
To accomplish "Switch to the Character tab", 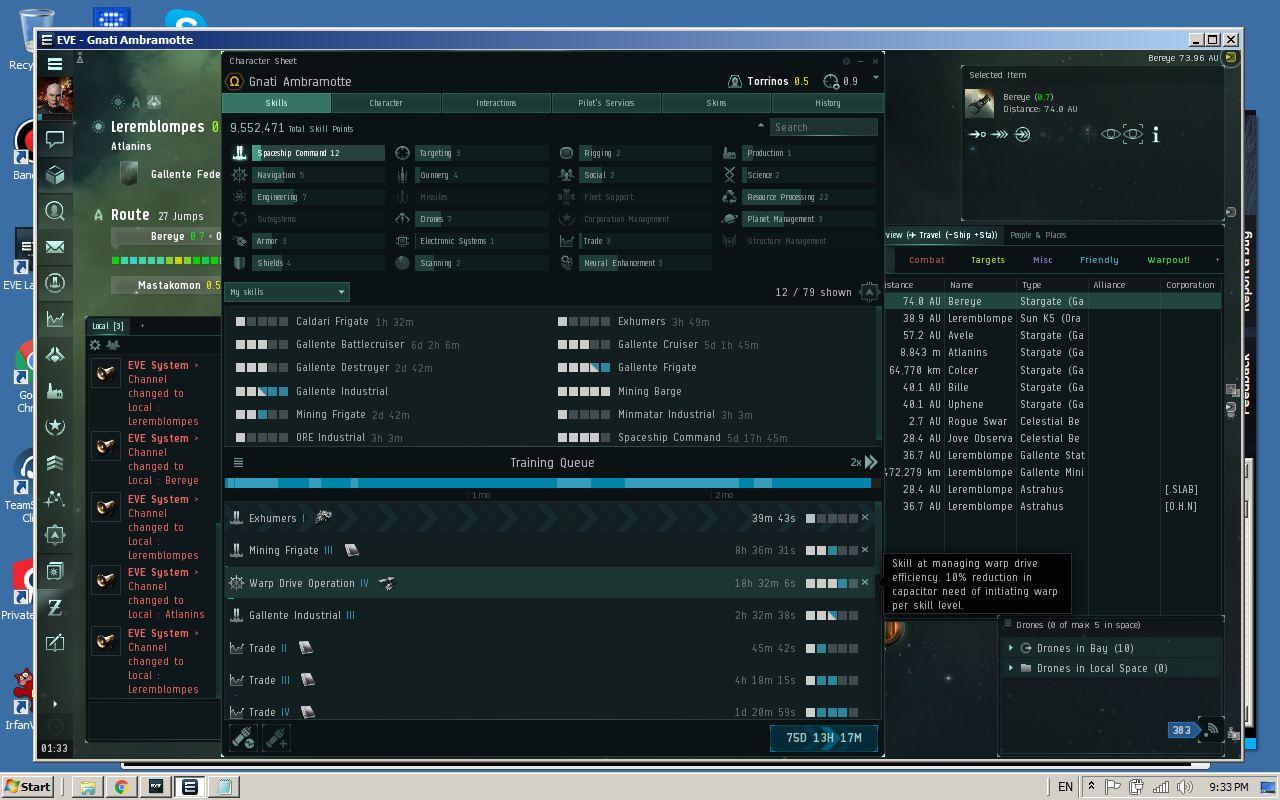I will pyautogui.click(x=386, y=103).
